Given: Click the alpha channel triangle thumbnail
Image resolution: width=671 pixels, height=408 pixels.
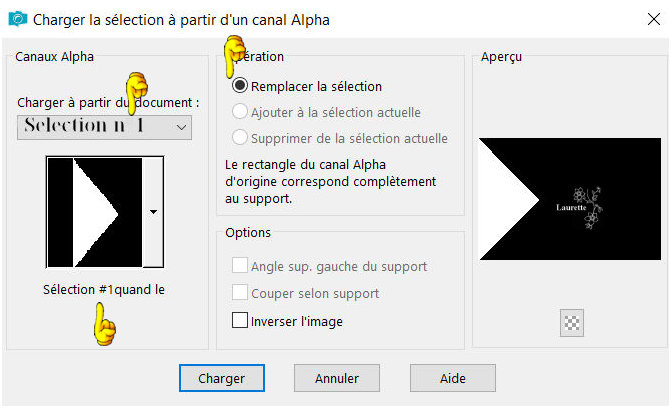Looking at the screenshot, I should coord(95,212).
